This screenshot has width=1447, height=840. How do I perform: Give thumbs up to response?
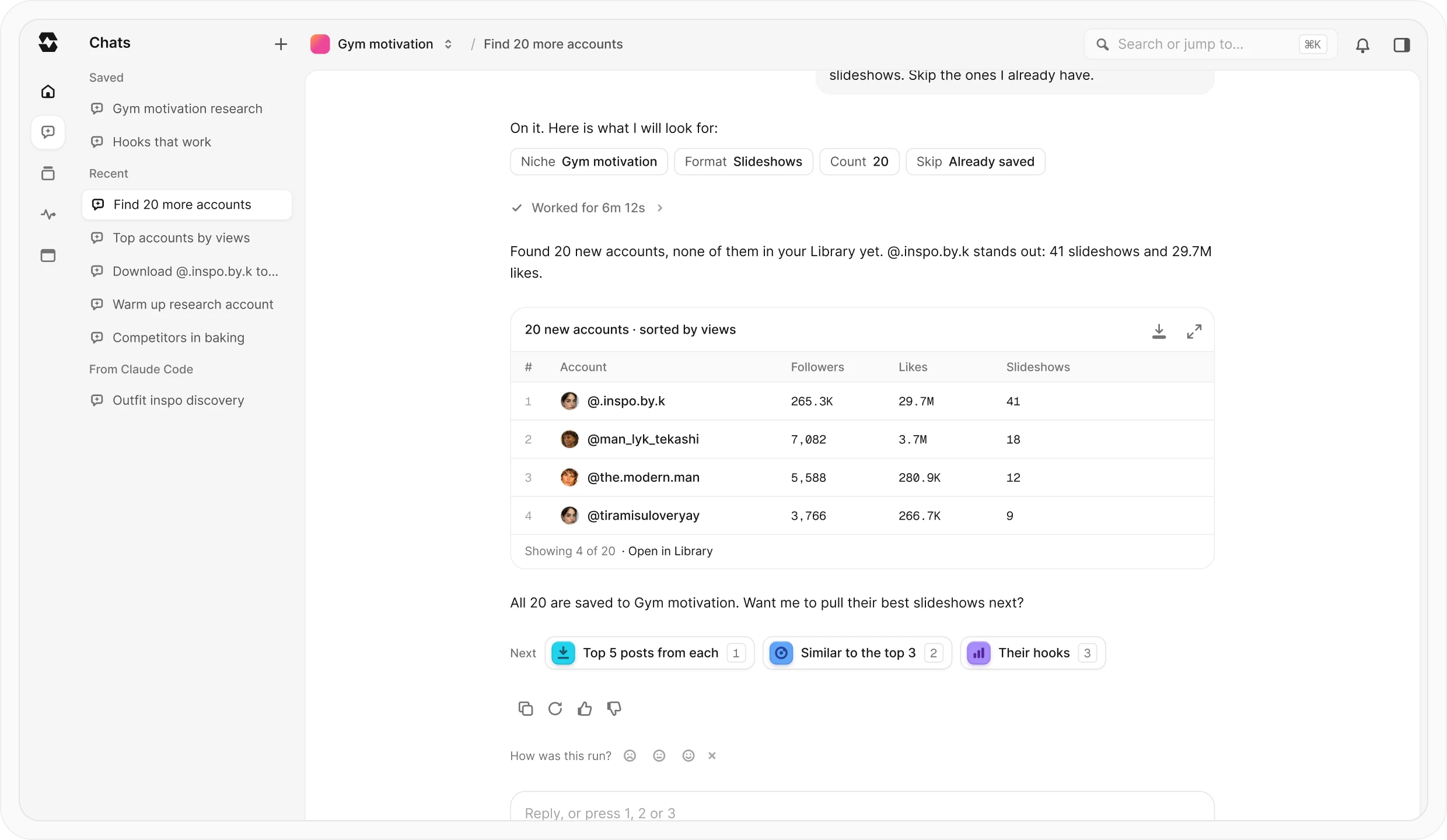(585, 708)
